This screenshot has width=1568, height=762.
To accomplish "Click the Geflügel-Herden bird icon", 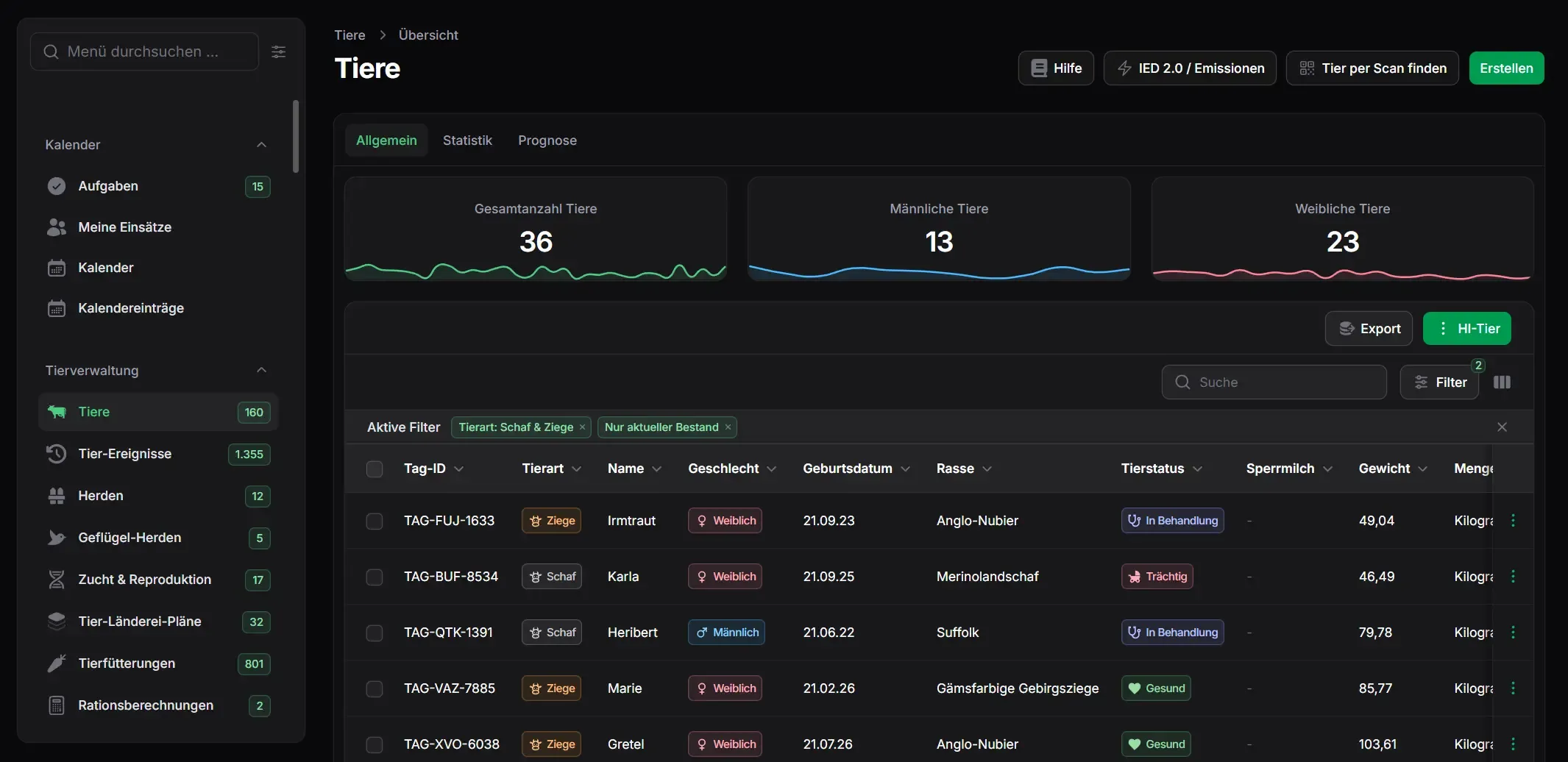I will coord(57,538).
